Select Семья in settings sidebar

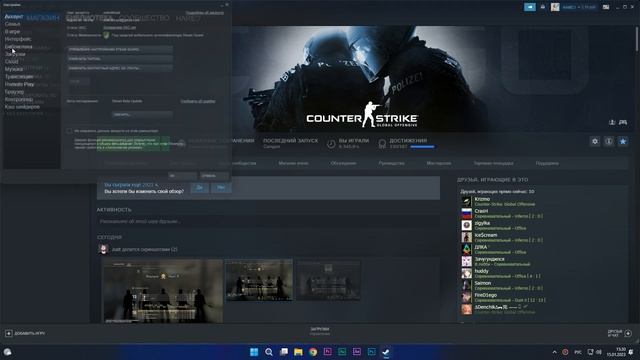click(12, 24)
